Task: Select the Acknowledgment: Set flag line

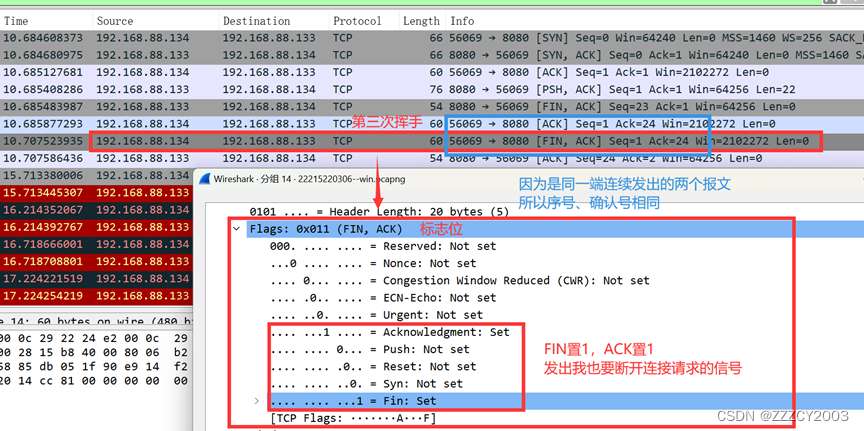Action: [390, 332]
